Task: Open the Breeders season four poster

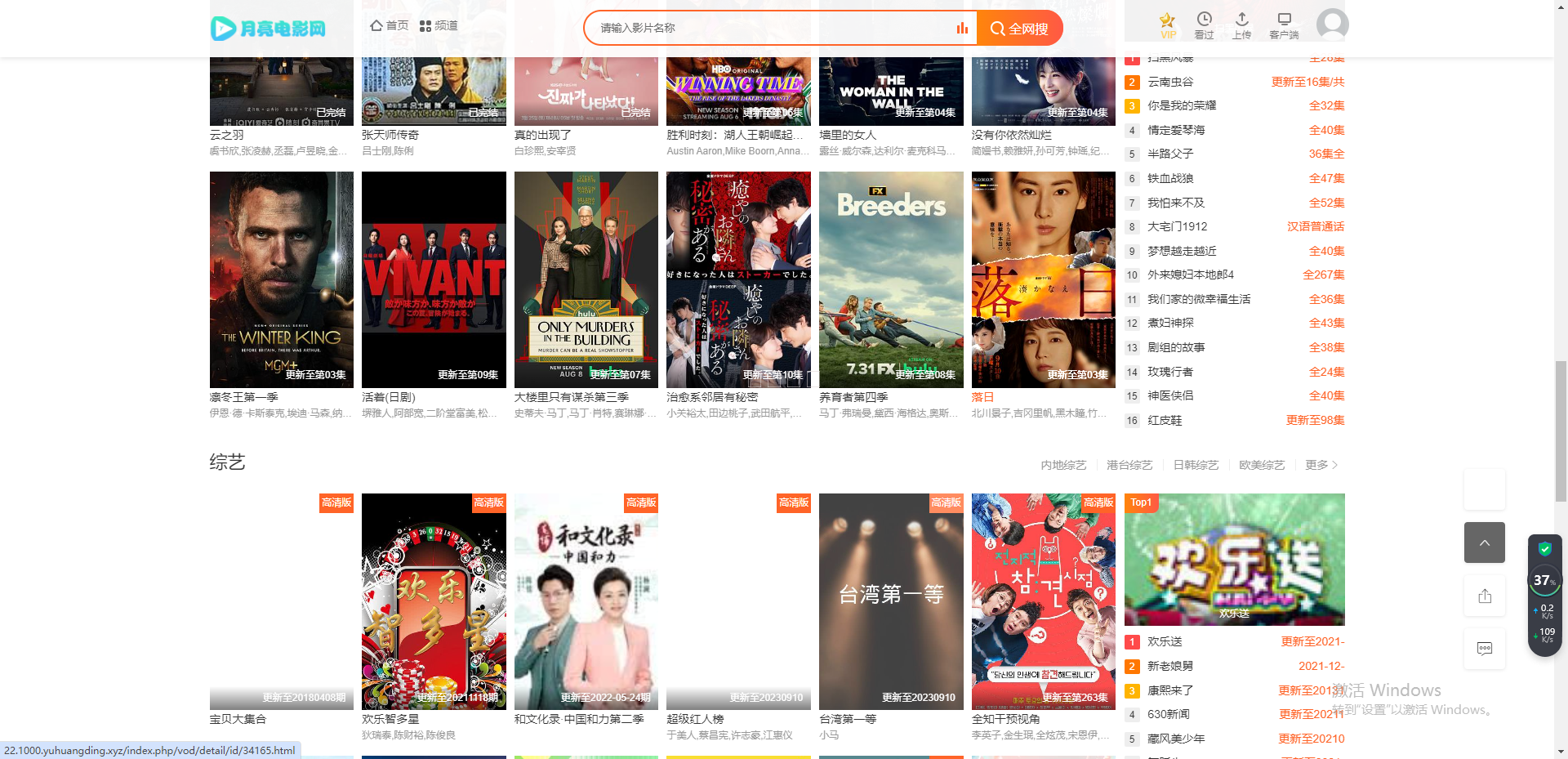Action: pos(891,279)
